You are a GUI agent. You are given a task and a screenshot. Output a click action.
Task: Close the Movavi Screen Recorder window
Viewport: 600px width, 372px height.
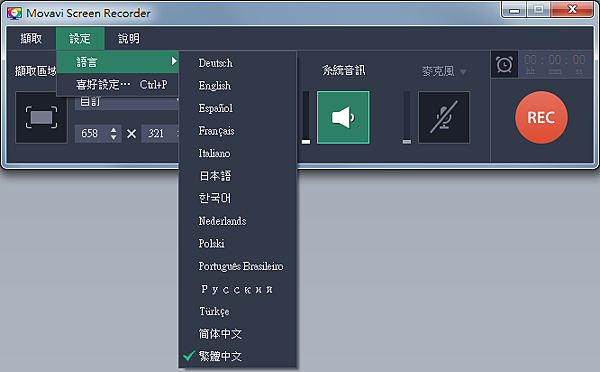tap(572, 10)
